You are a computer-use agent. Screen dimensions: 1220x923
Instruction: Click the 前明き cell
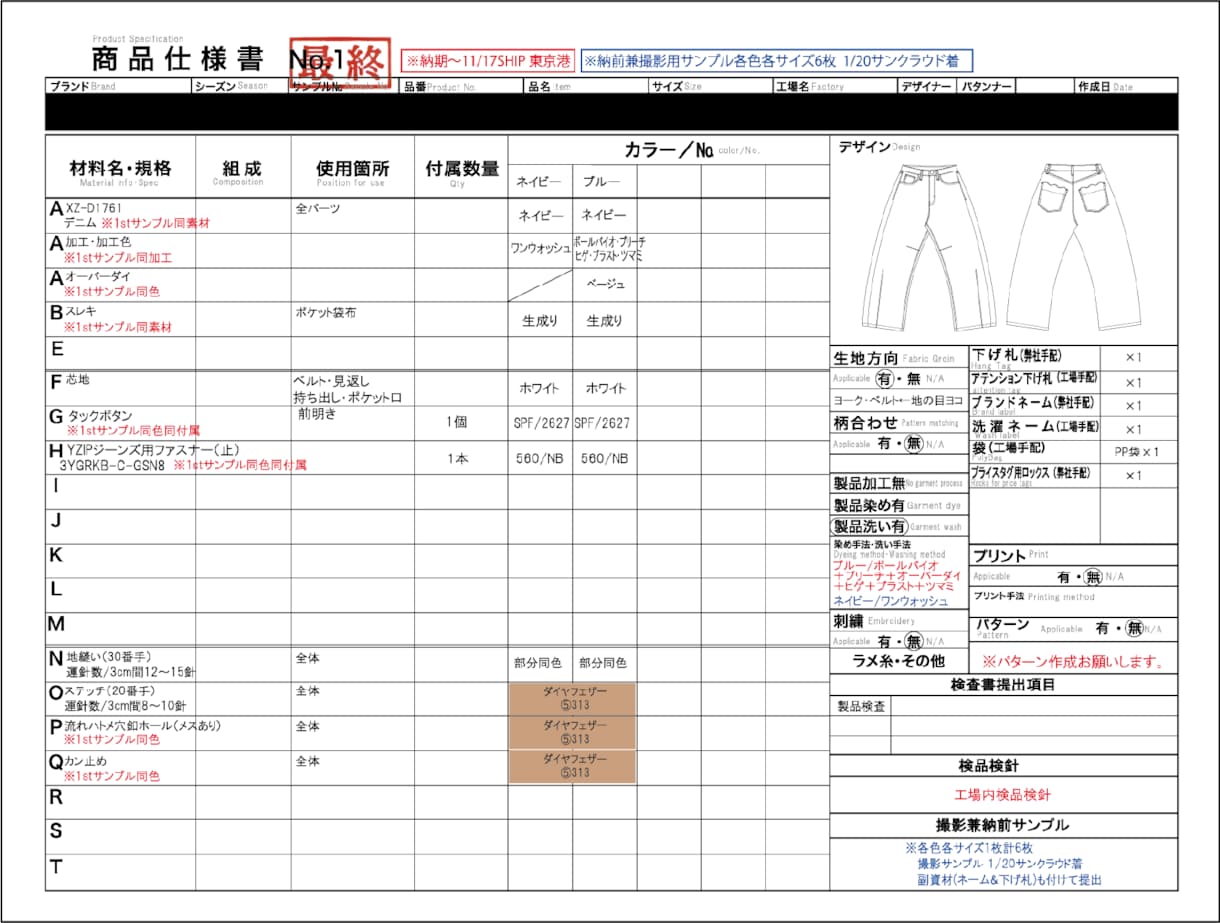[317, 413]
